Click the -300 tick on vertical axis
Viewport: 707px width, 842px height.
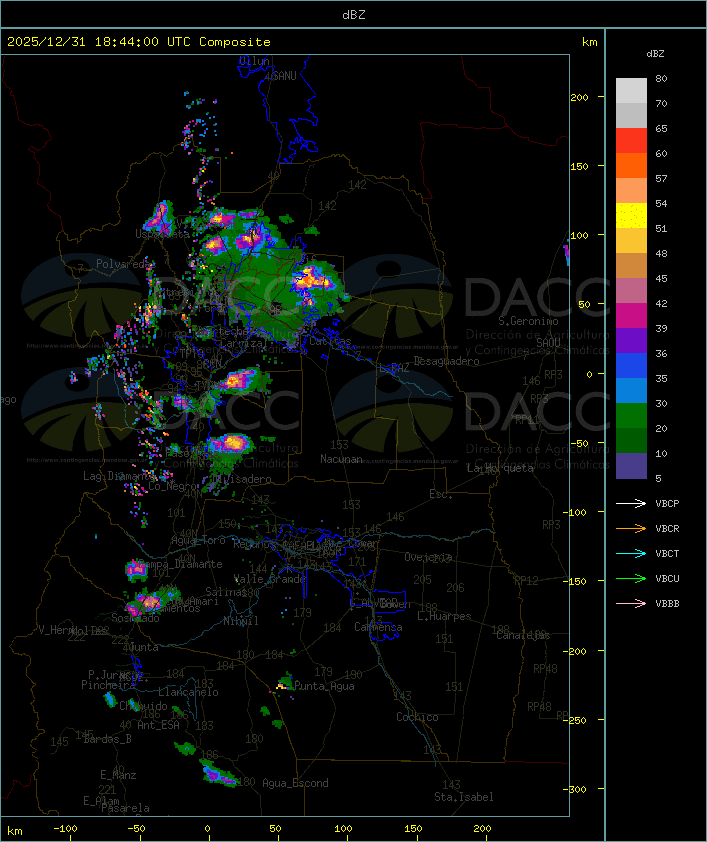coord(577,789)
